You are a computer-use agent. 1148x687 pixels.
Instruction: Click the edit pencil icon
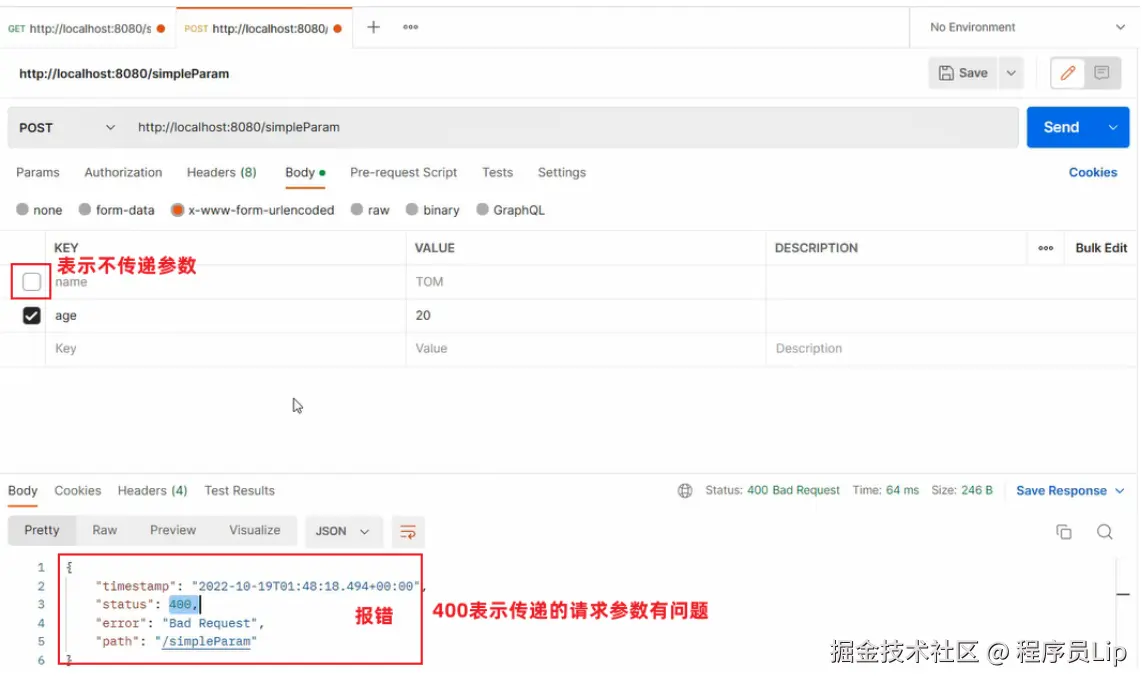click(x=1067, y=73)
